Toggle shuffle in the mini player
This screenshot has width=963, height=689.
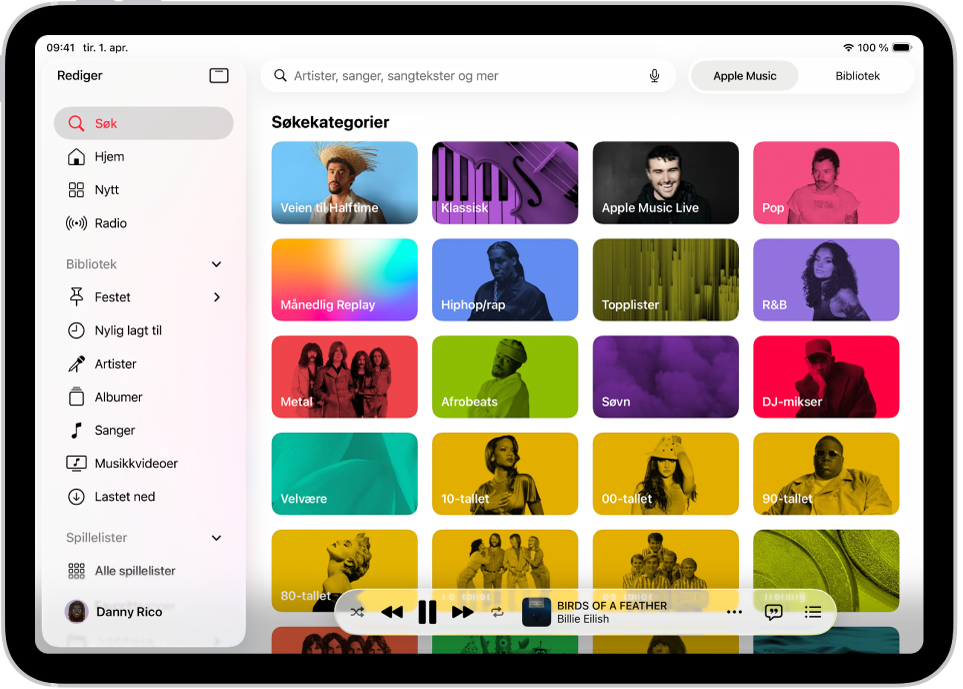[x=357, y=612]
